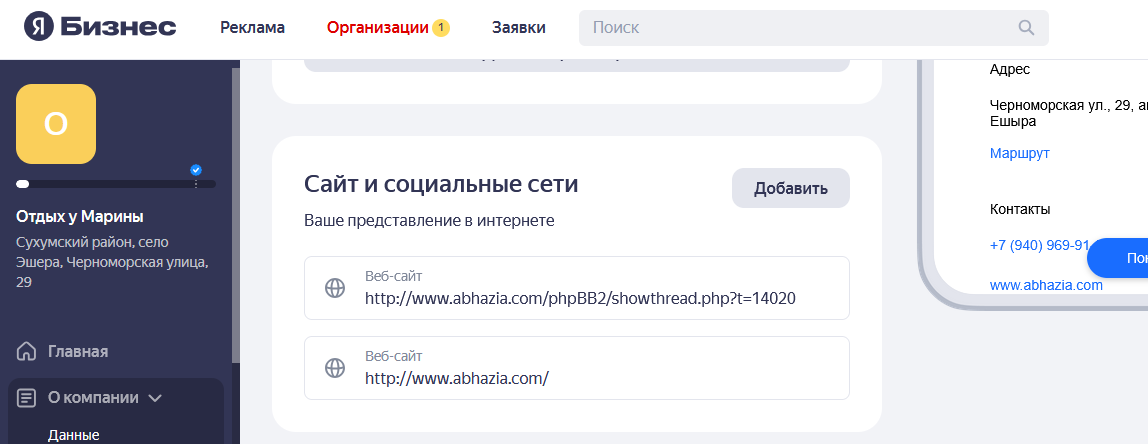
Task: Click the Яндекс Бизнес logo
Action: pyautogui.click(x=100, y=27)
